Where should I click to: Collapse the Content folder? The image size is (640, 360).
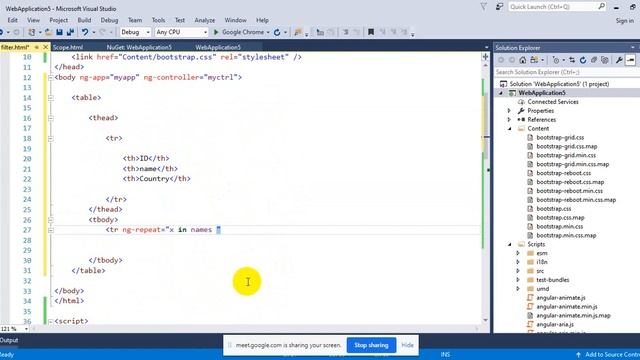509,129
